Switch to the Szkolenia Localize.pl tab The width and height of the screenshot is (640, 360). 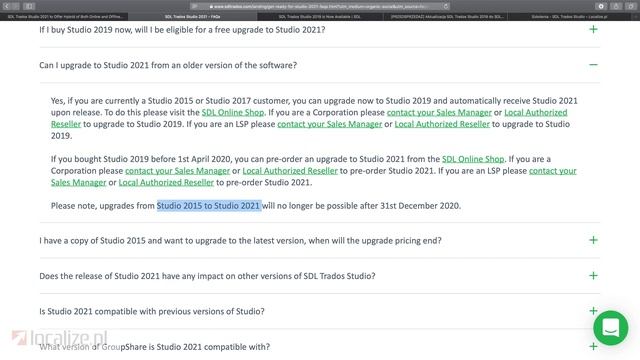tap(569, 17)
